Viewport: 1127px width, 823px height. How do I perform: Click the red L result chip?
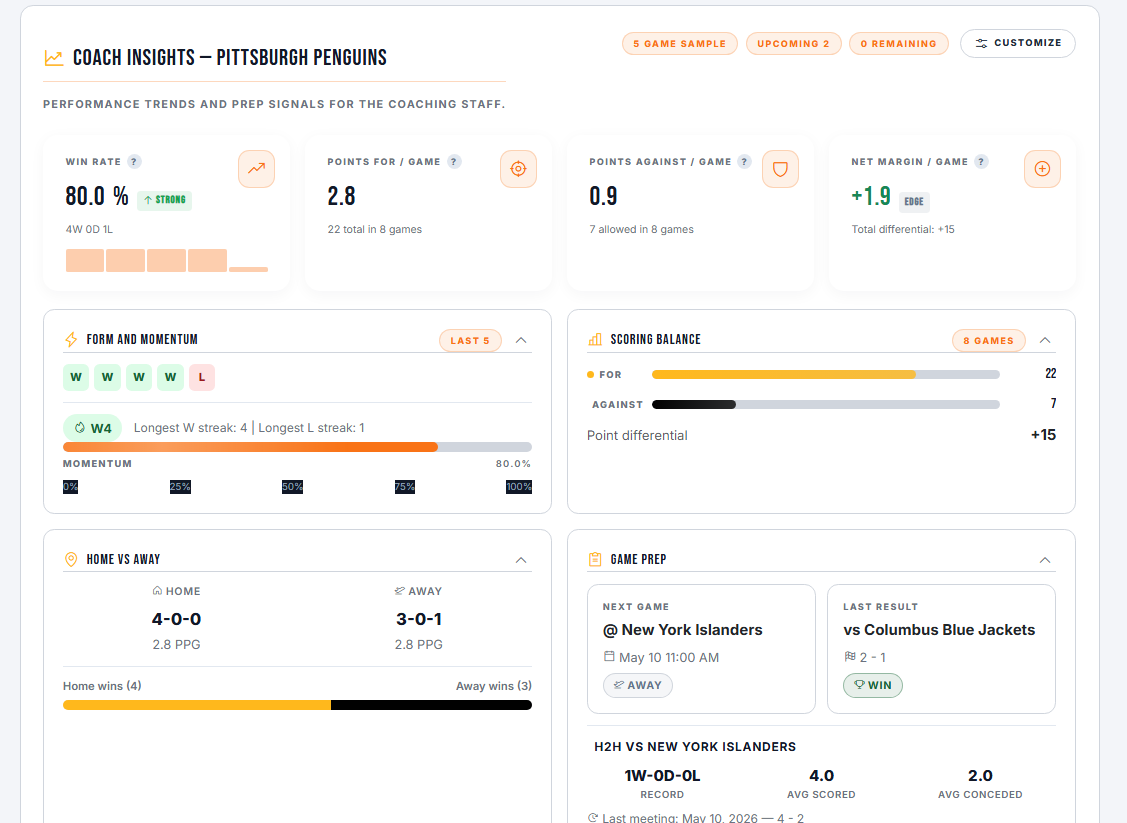coord(202,377)
